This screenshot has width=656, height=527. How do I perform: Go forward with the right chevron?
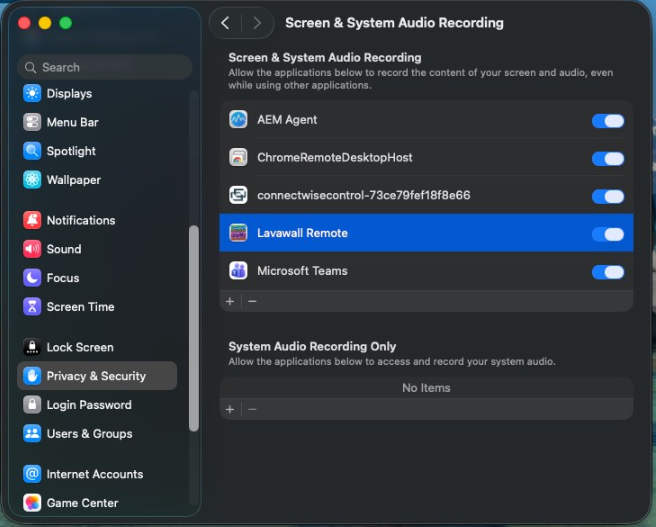(257, 23)
